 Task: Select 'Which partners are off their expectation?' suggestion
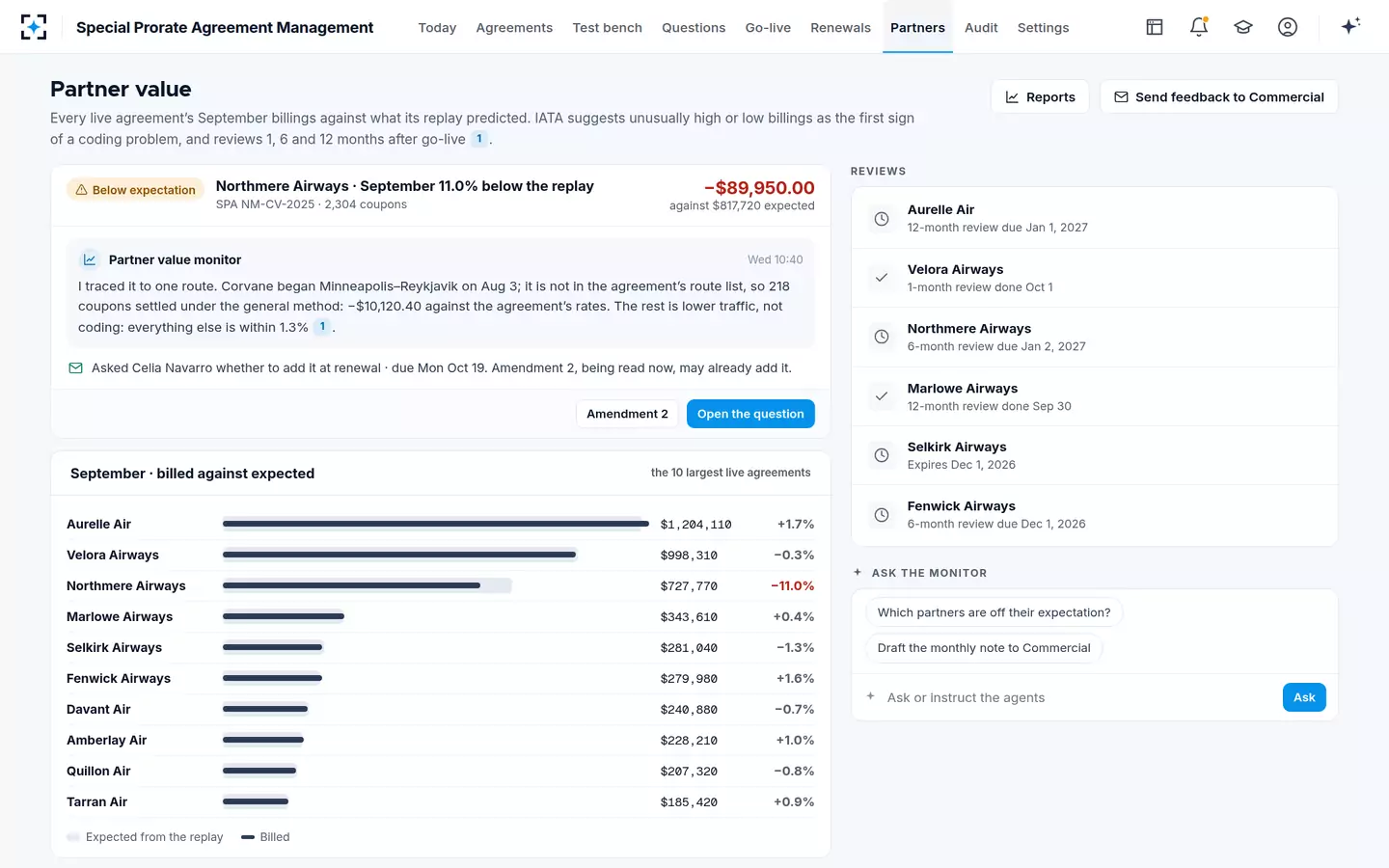tap(994, 612)
